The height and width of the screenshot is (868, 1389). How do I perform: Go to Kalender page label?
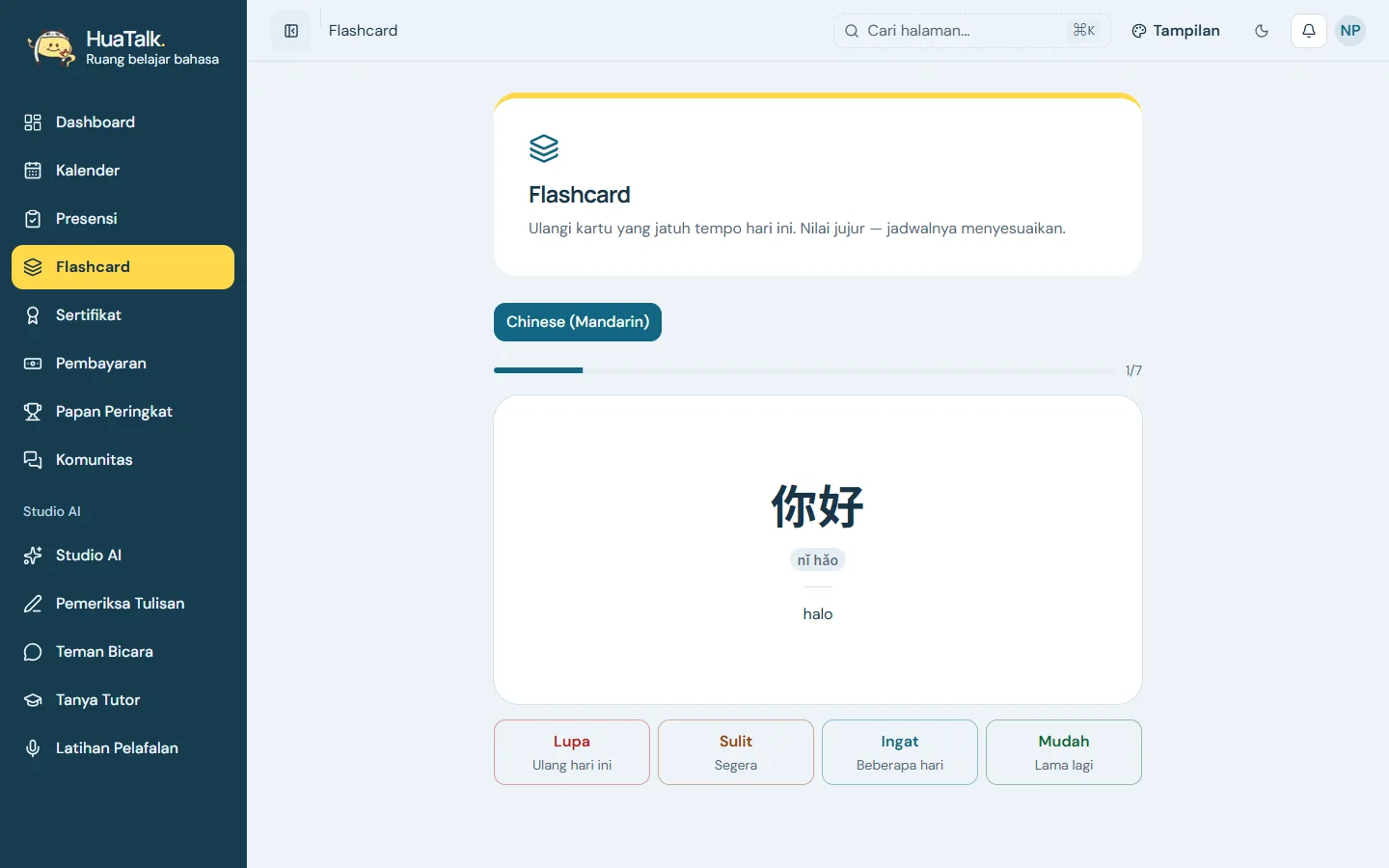[88, 171]
